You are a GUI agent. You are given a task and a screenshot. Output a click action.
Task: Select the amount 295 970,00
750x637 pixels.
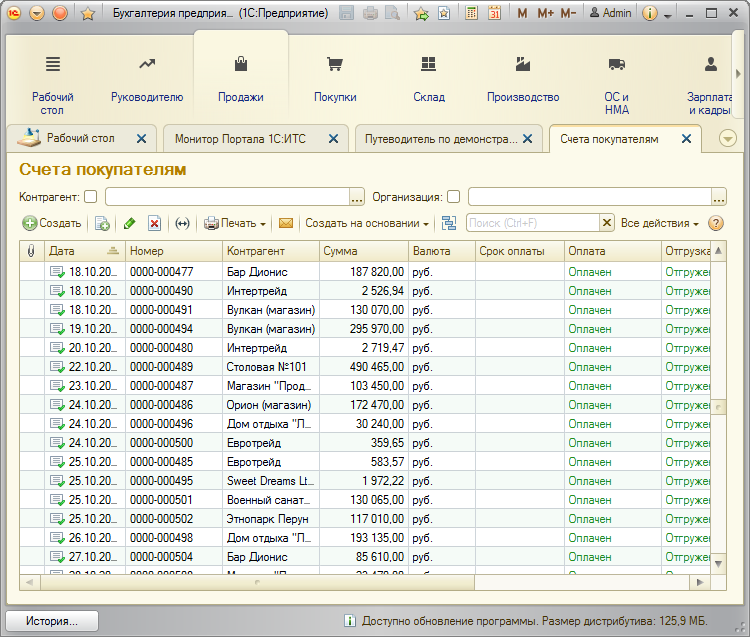tap(377, 329)
